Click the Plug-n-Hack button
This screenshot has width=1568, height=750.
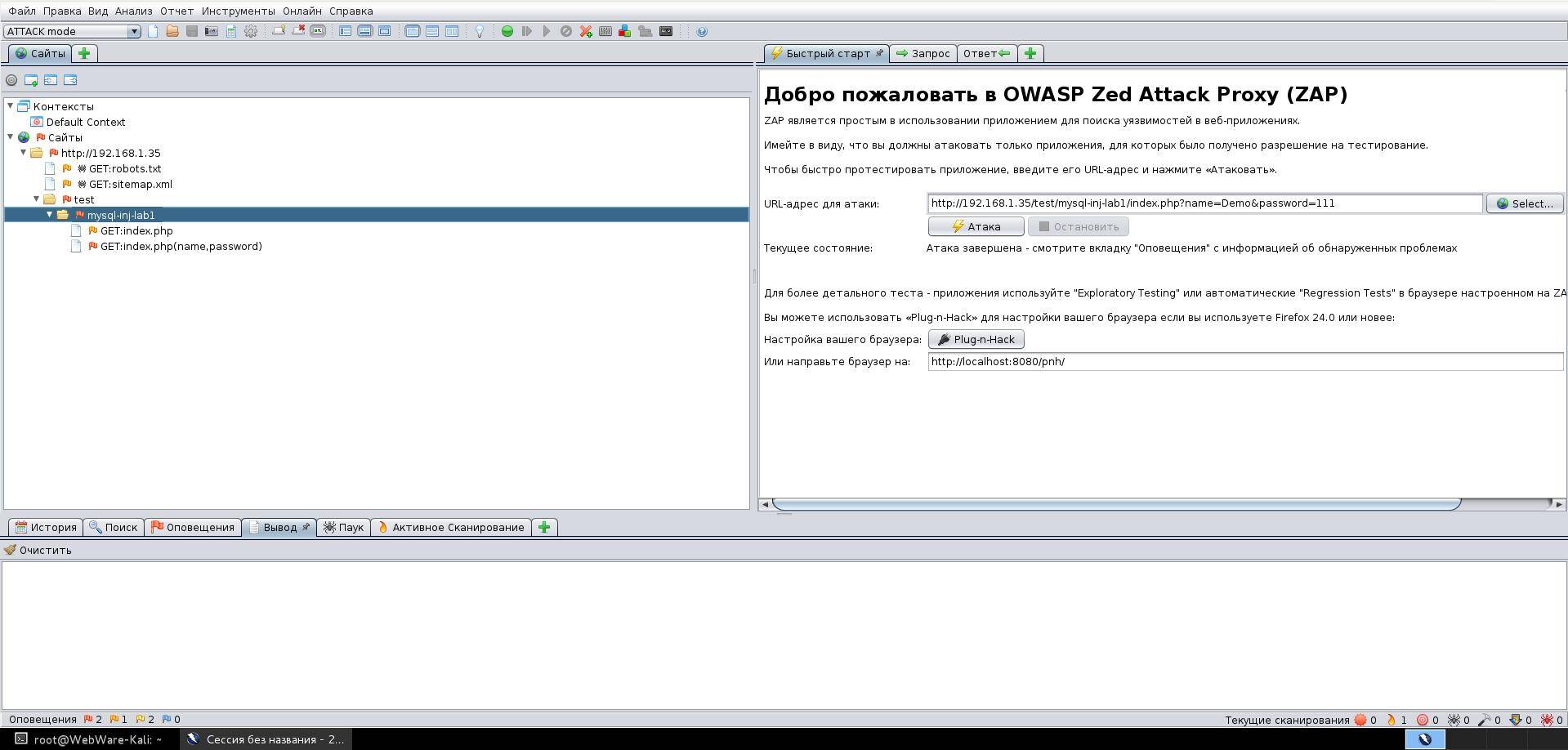(x=976, y=339)
